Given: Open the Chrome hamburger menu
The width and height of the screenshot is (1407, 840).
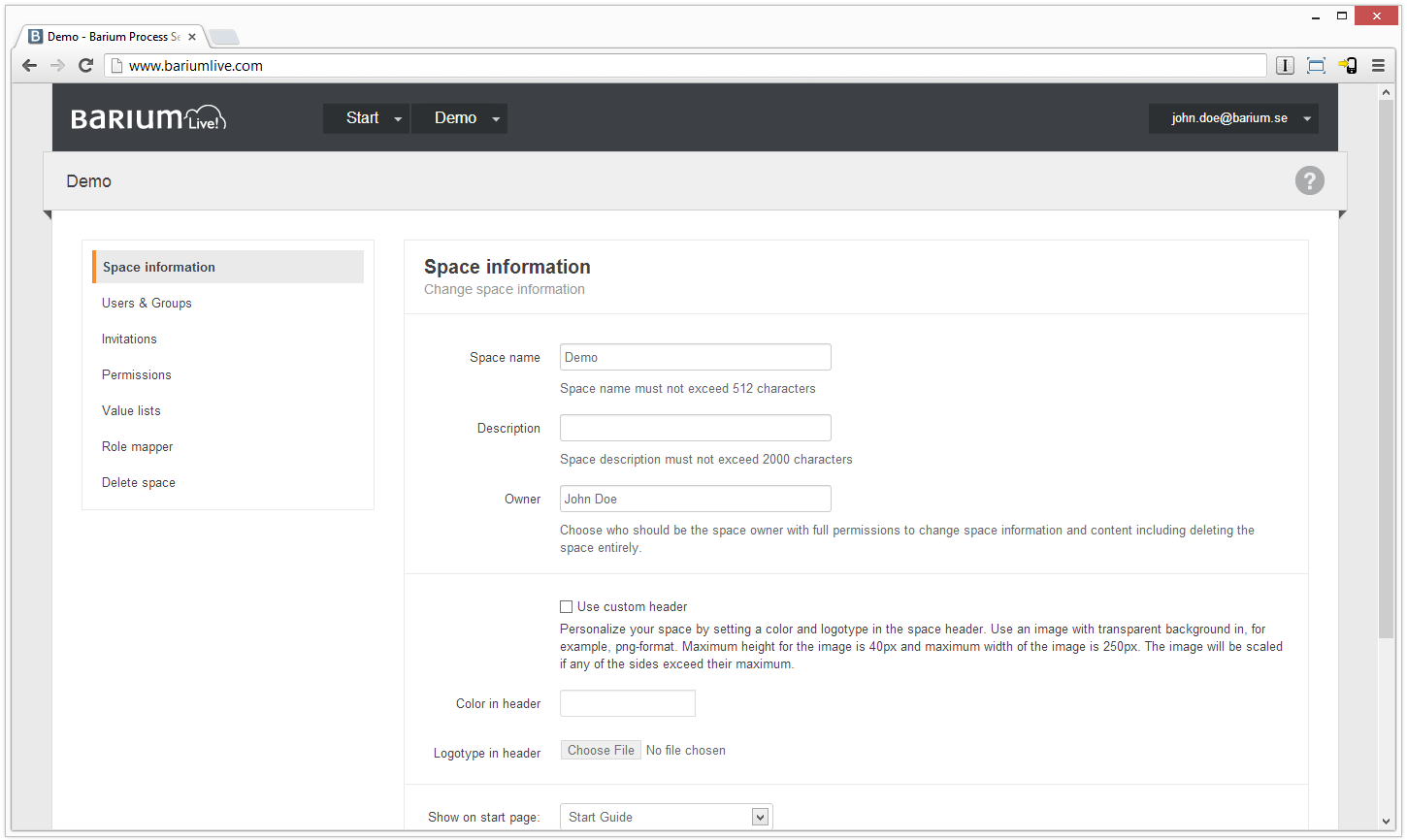Looking at the screenshot, I should (x=1378, y=66).
